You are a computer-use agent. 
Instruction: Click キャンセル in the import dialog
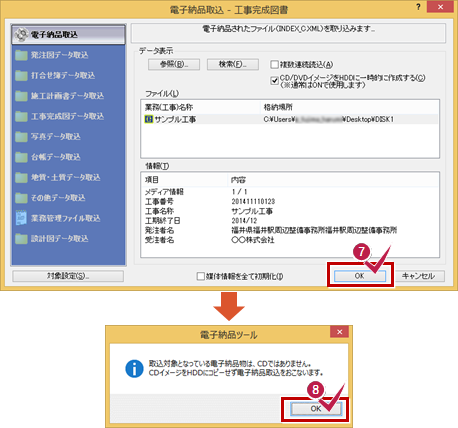(x=419, y=276)
